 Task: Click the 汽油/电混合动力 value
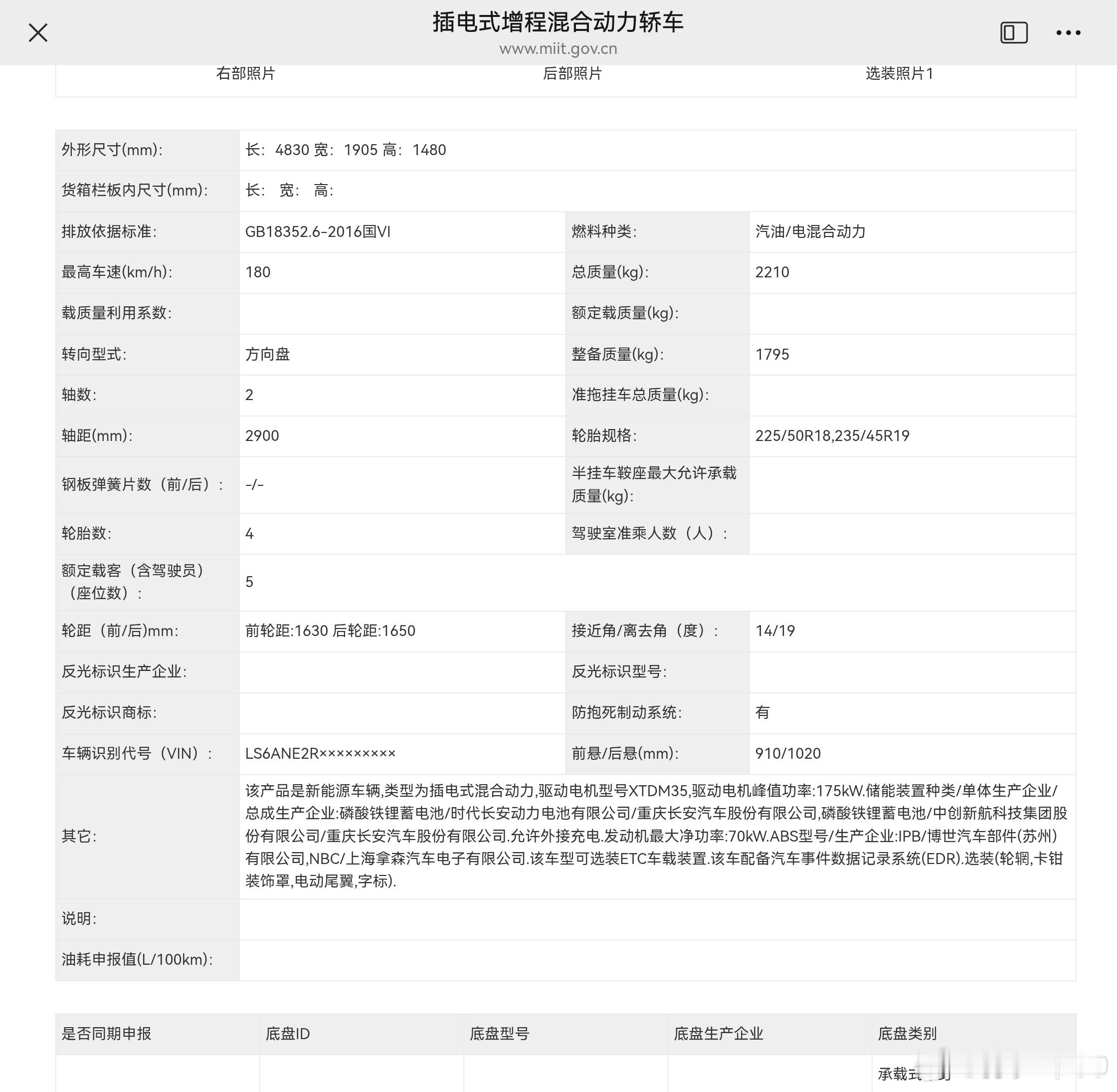click(x=810, y=231)
